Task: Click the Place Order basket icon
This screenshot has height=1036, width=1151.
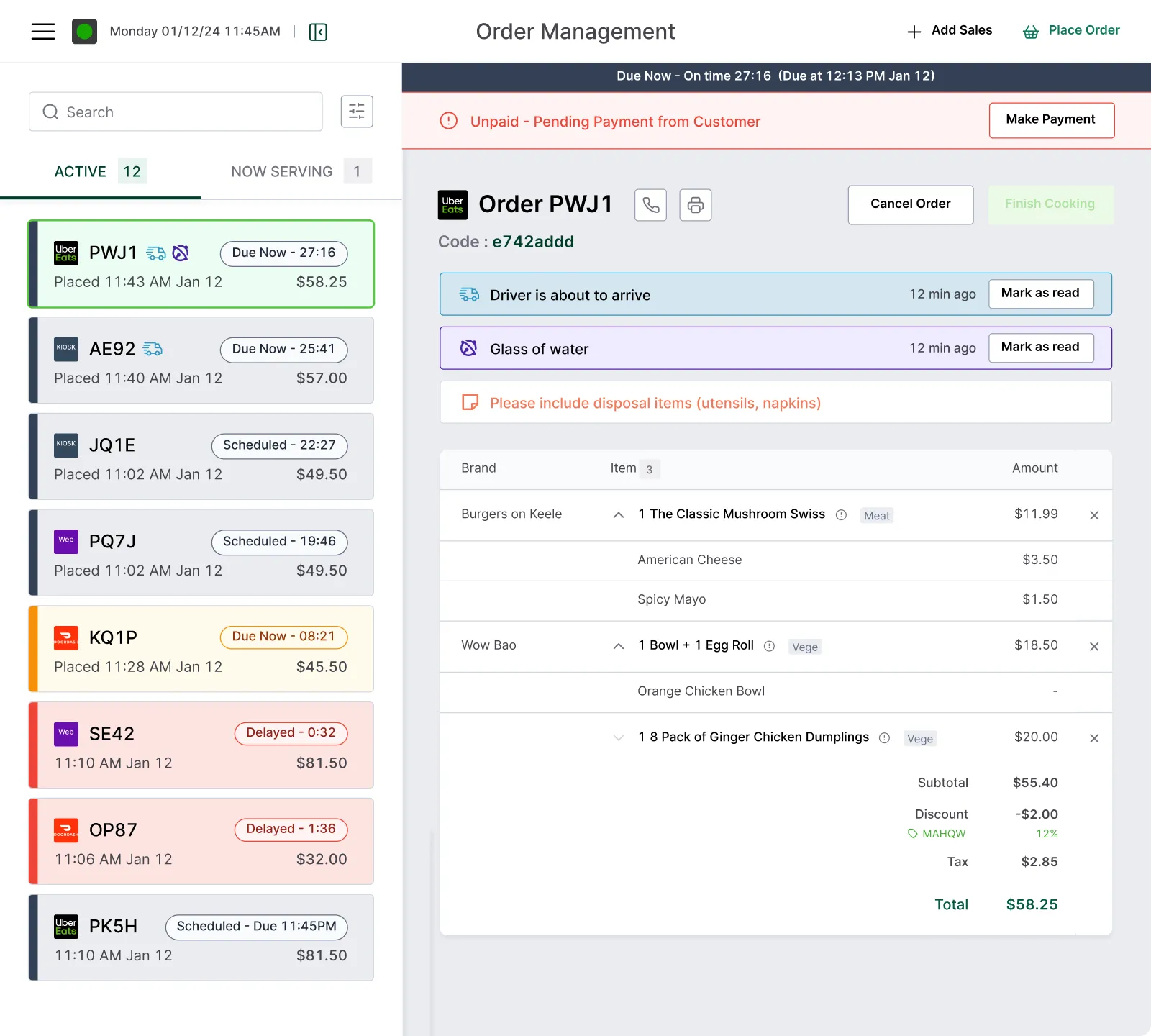Action: pos(1031,32)
